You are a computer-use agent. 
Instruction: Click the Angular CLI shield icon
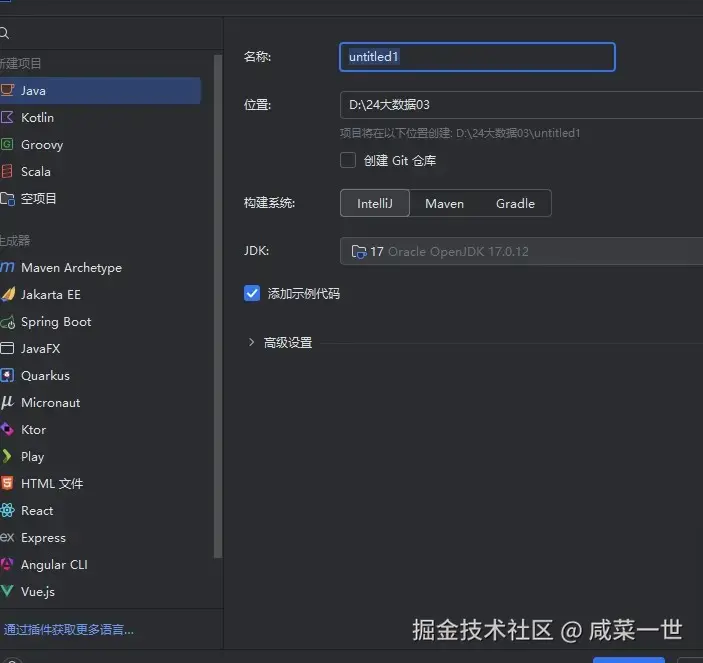coord(7,564)
